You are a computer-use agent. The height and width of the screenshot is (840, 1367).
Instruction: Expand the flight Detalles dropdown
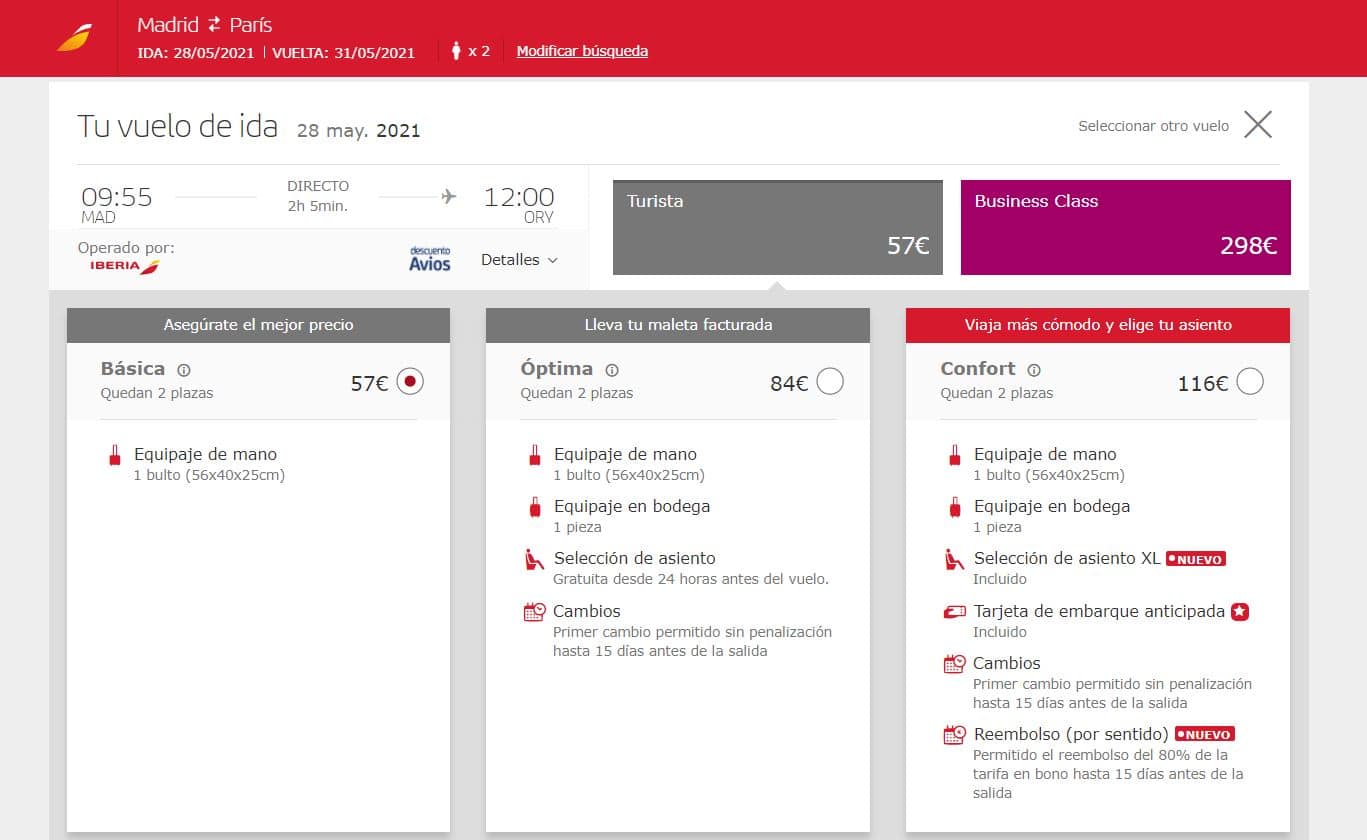point(519,260)
